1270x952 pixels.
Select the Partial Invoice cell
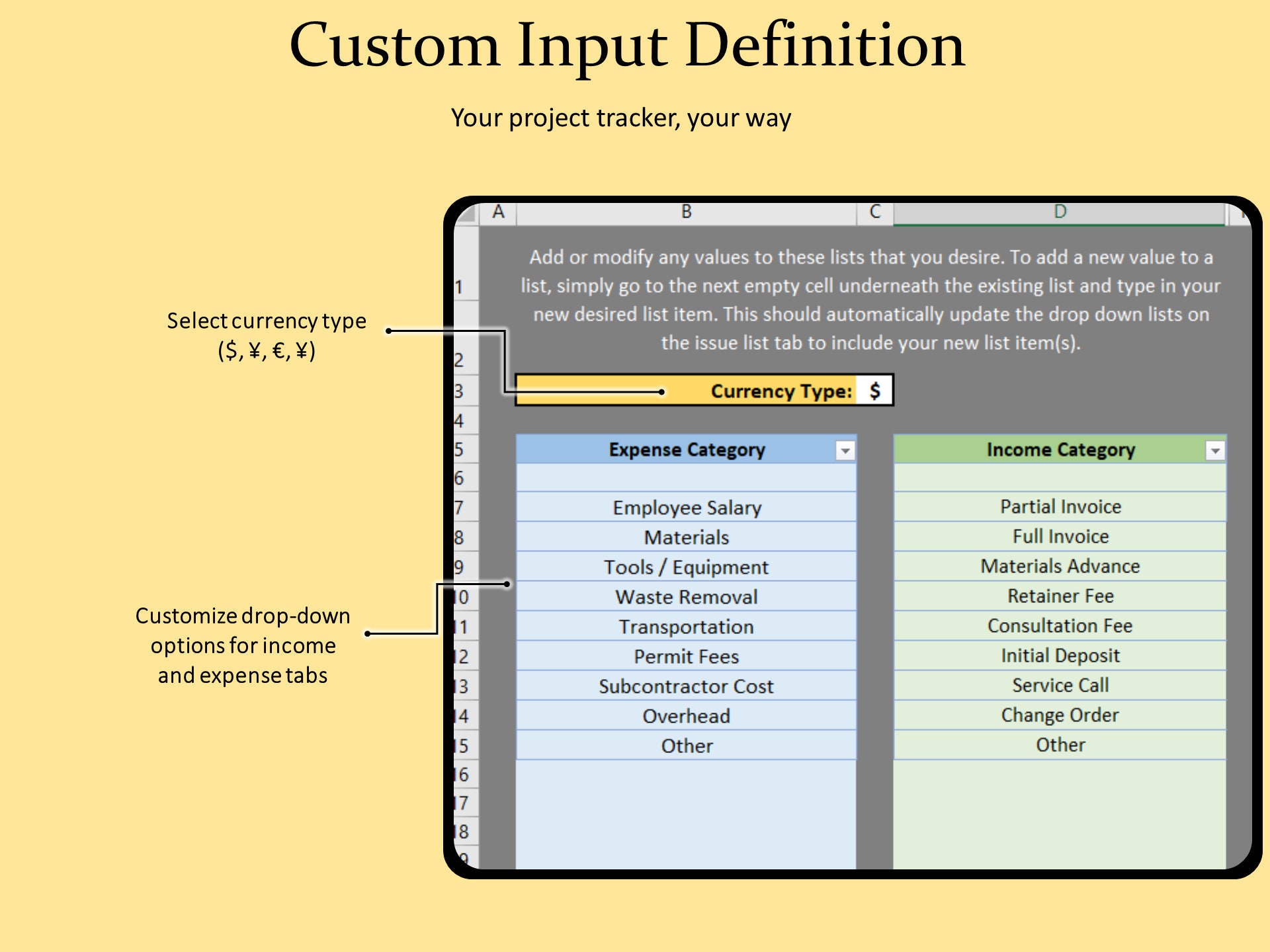1060,506
